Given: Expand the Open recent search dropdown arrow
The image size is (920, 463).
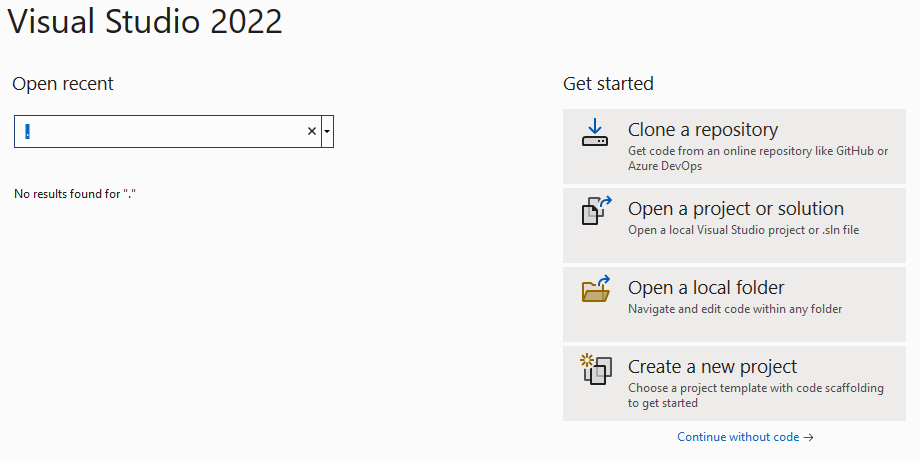Looking at the screenshot, I should [x=327, y=131].
